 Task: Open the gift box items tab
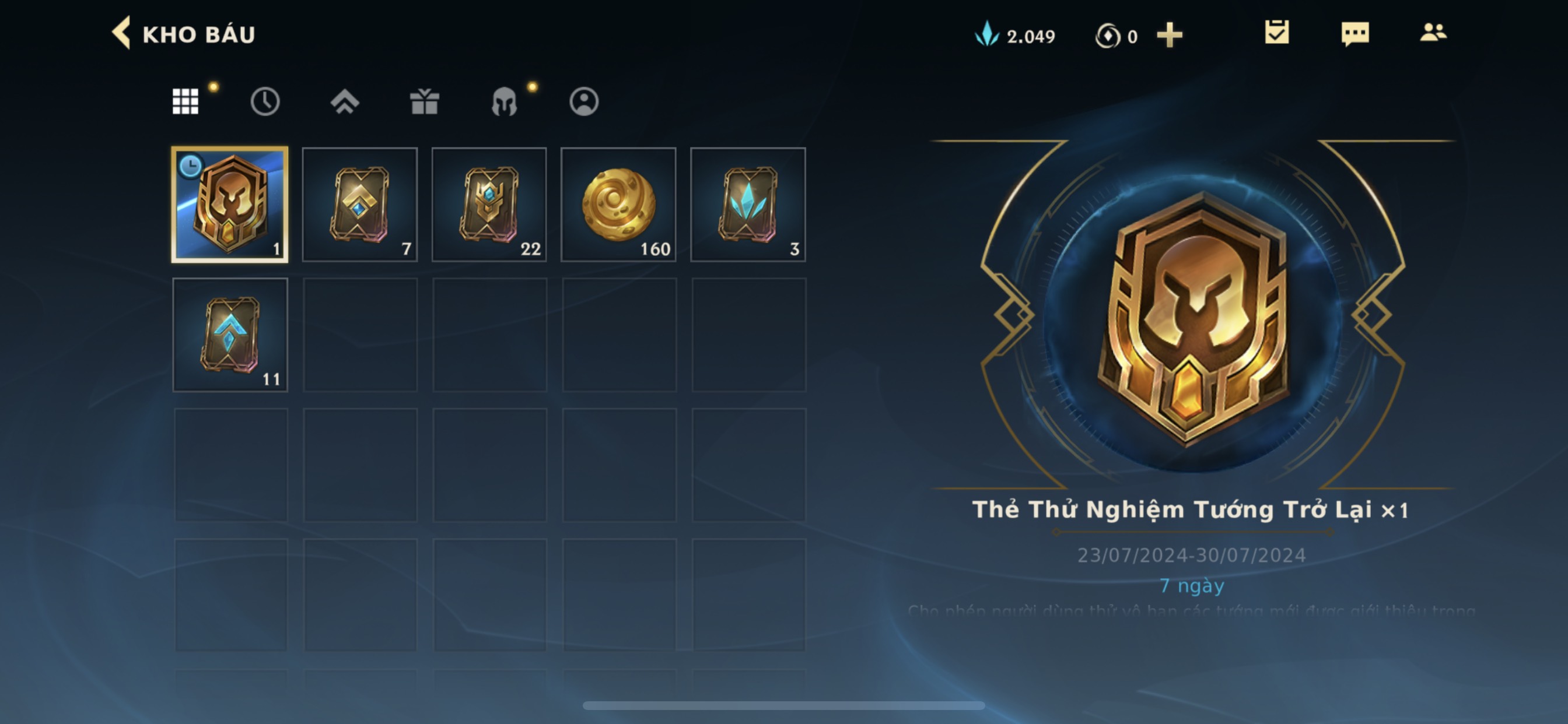coord(424,101)
